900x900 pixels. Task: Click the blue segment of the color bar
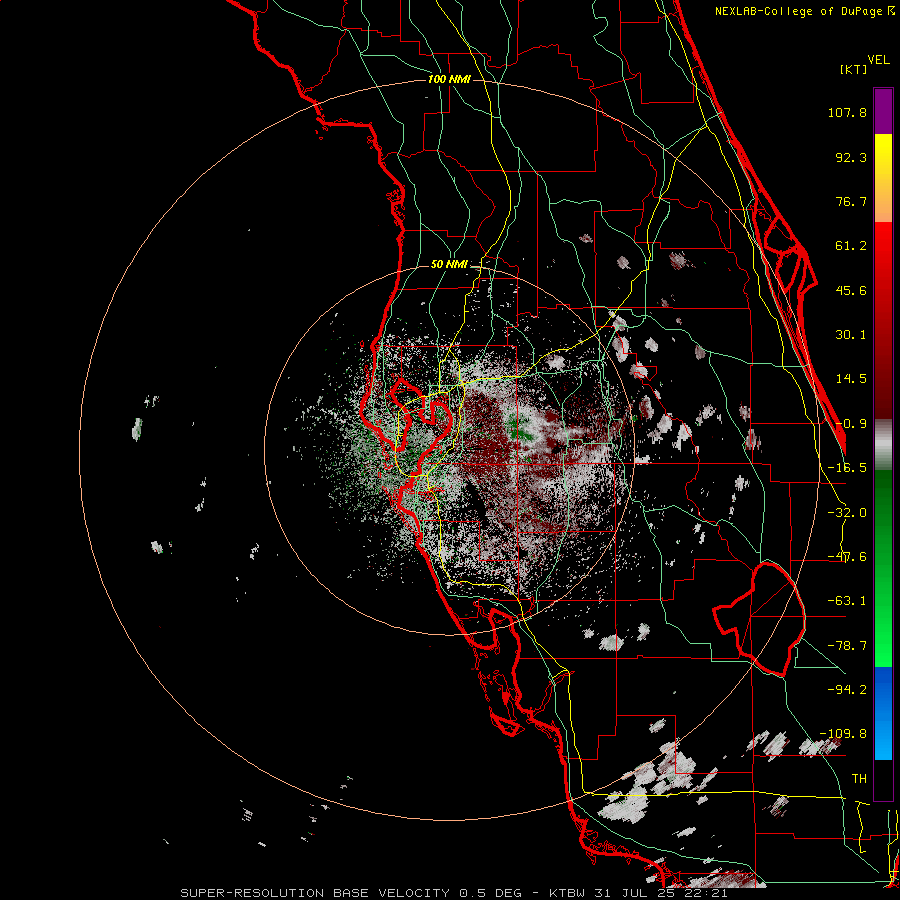tap(883, 713)
